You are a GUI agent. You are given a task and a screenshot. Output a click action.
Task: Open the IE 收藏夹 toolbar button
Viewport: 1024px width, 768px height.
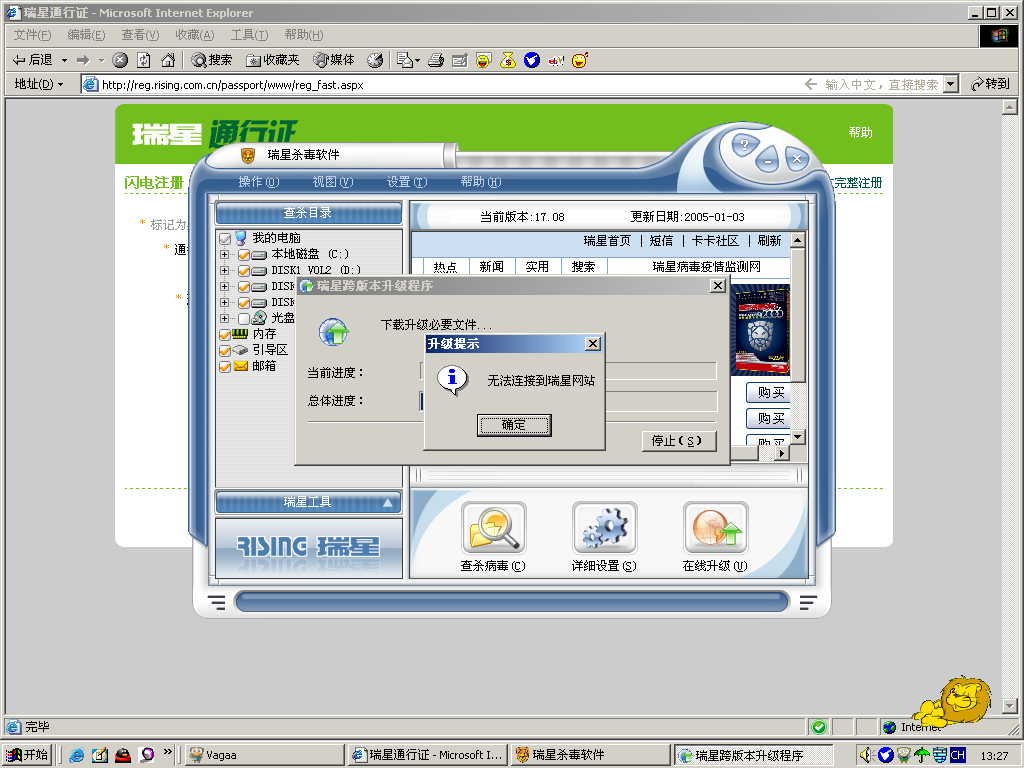point(272,60)
